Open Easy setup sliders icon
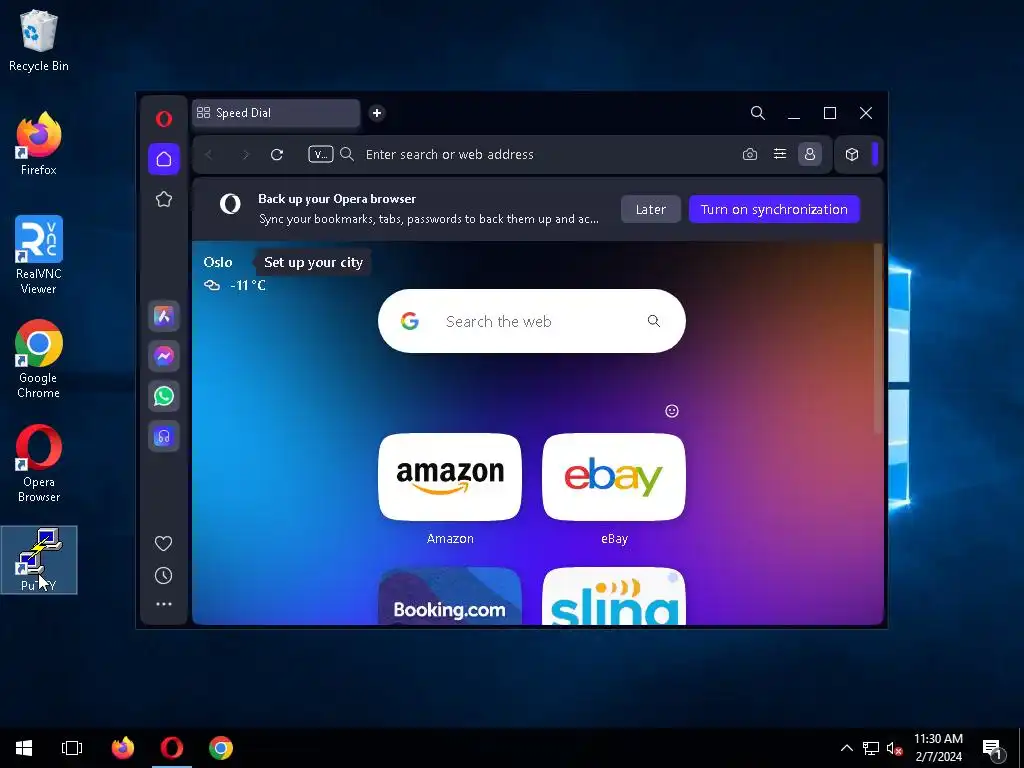 780,154
